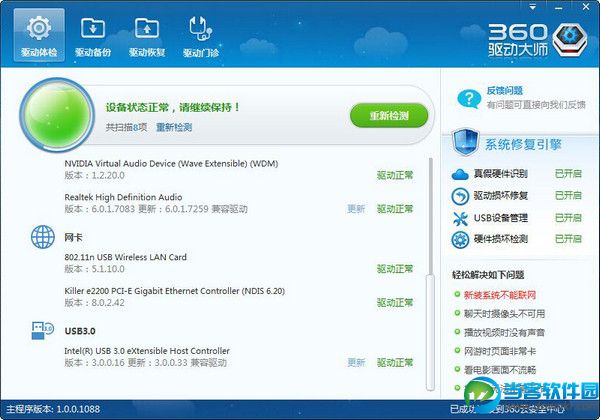Open 聊天时摄像头不可用 help link
This screenshot has width=600, height=420.
(504, 314)
